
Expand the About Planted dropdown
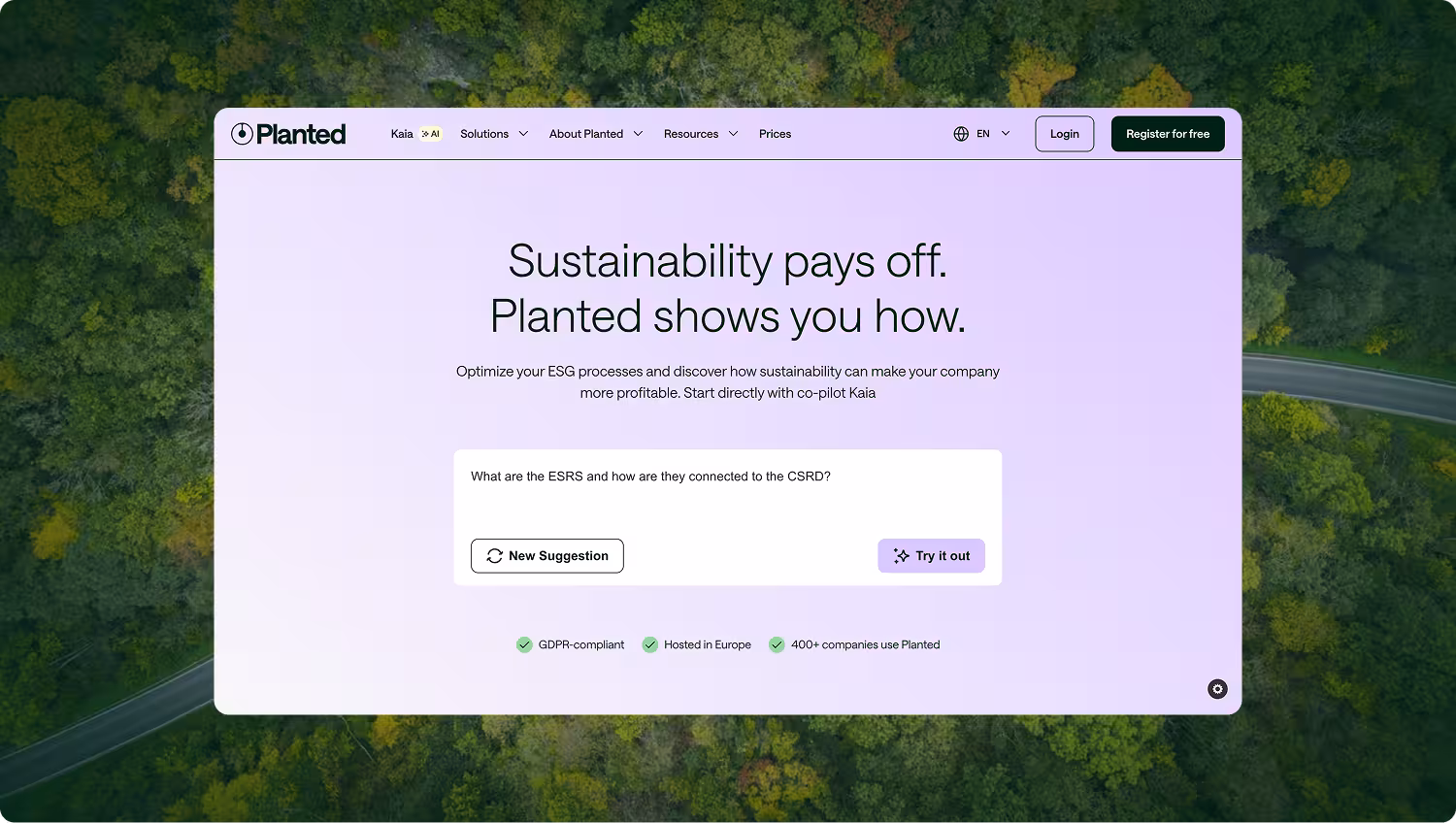(x=596, y=134)
